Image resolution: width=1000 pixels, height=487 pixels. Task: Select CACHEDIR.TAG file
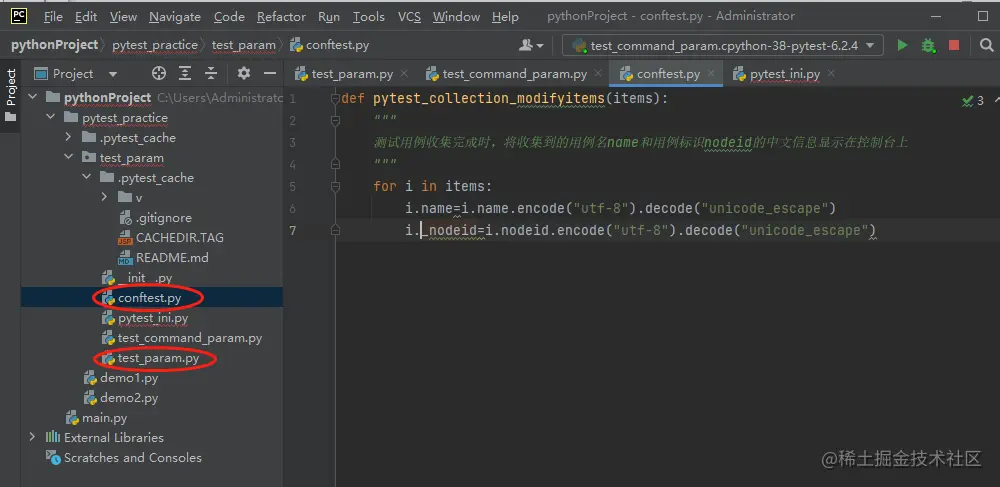170,238
